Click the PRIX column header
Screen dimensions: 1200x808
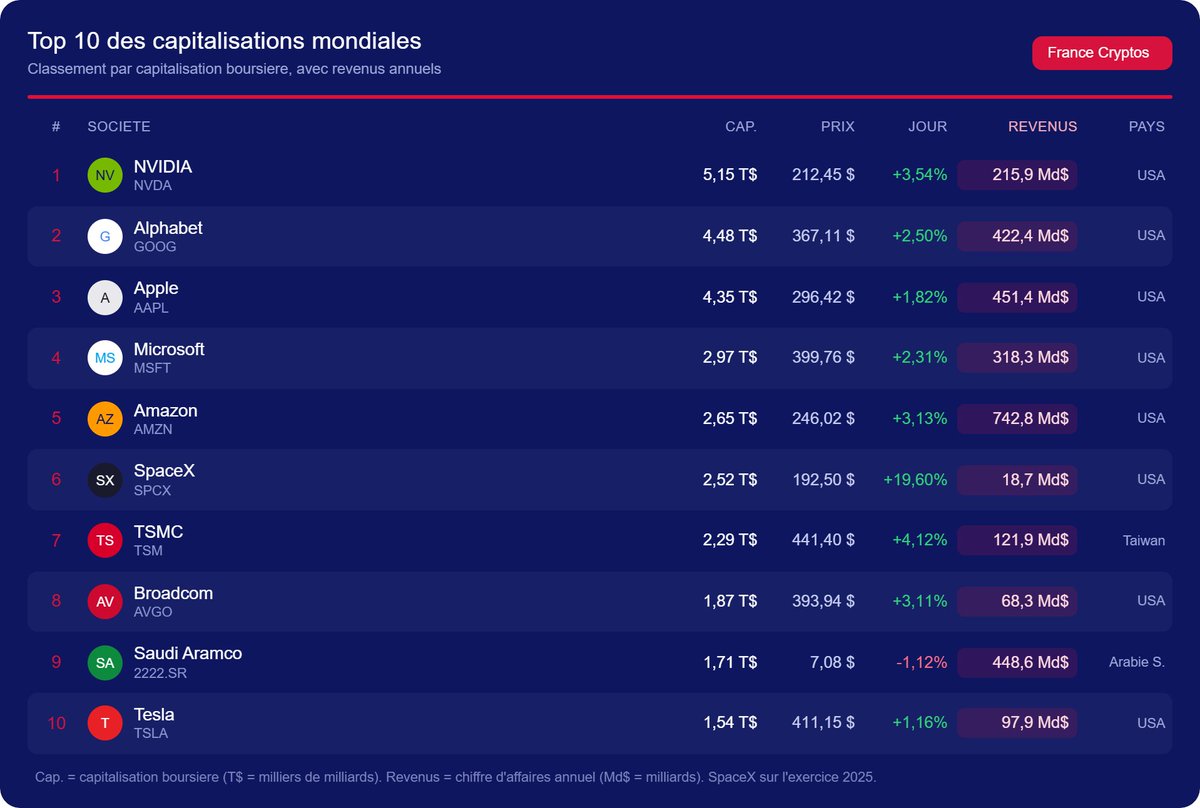[838, 126]
